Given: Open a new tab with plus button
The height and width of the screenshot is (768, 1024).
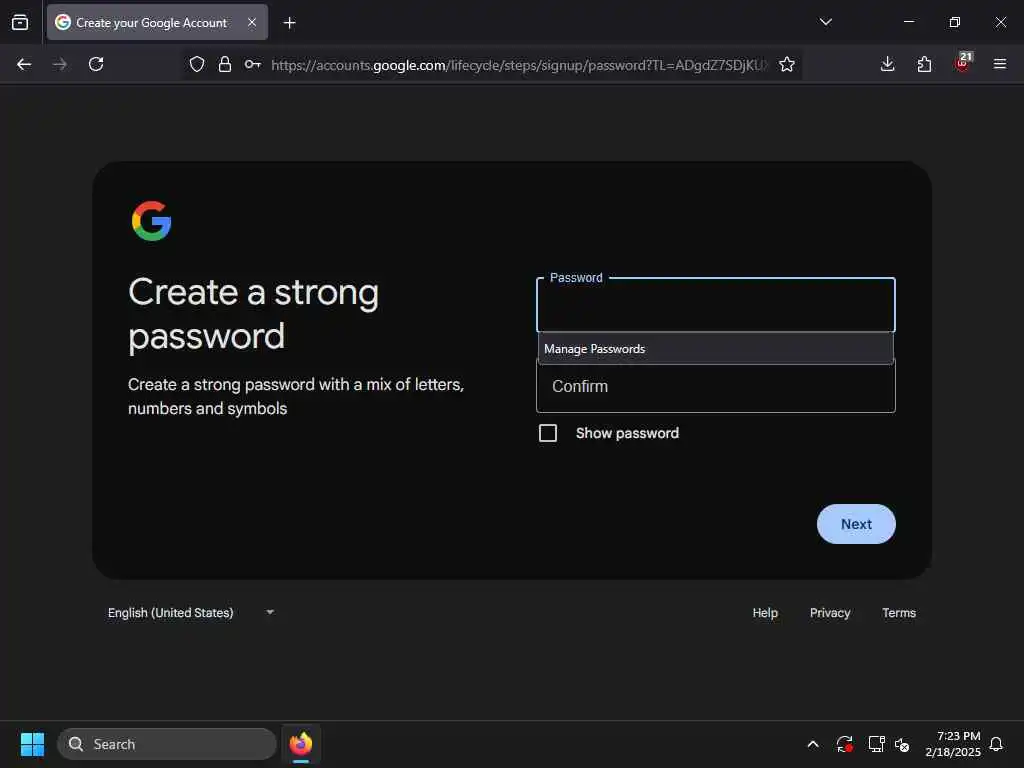Looking at the screenshot, I should point(289,23).
